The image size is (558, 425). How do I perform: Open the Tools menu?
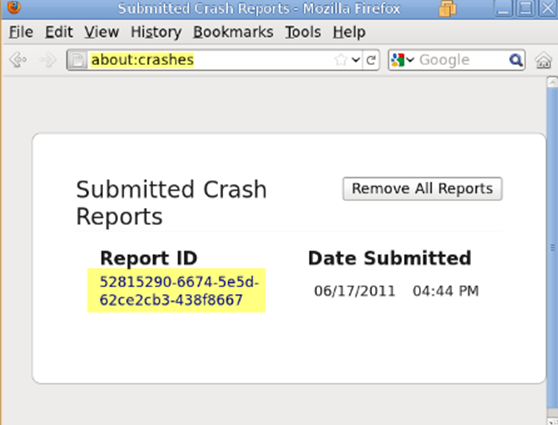tap(303, 32)
